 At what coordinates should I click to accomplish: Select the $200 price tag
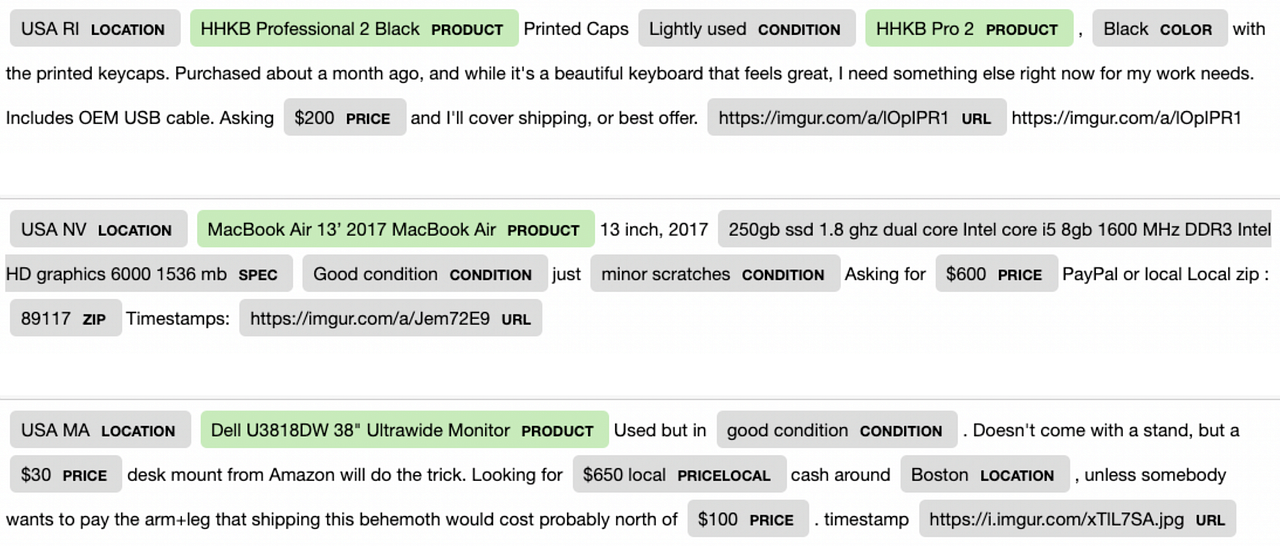click(345, 117)
